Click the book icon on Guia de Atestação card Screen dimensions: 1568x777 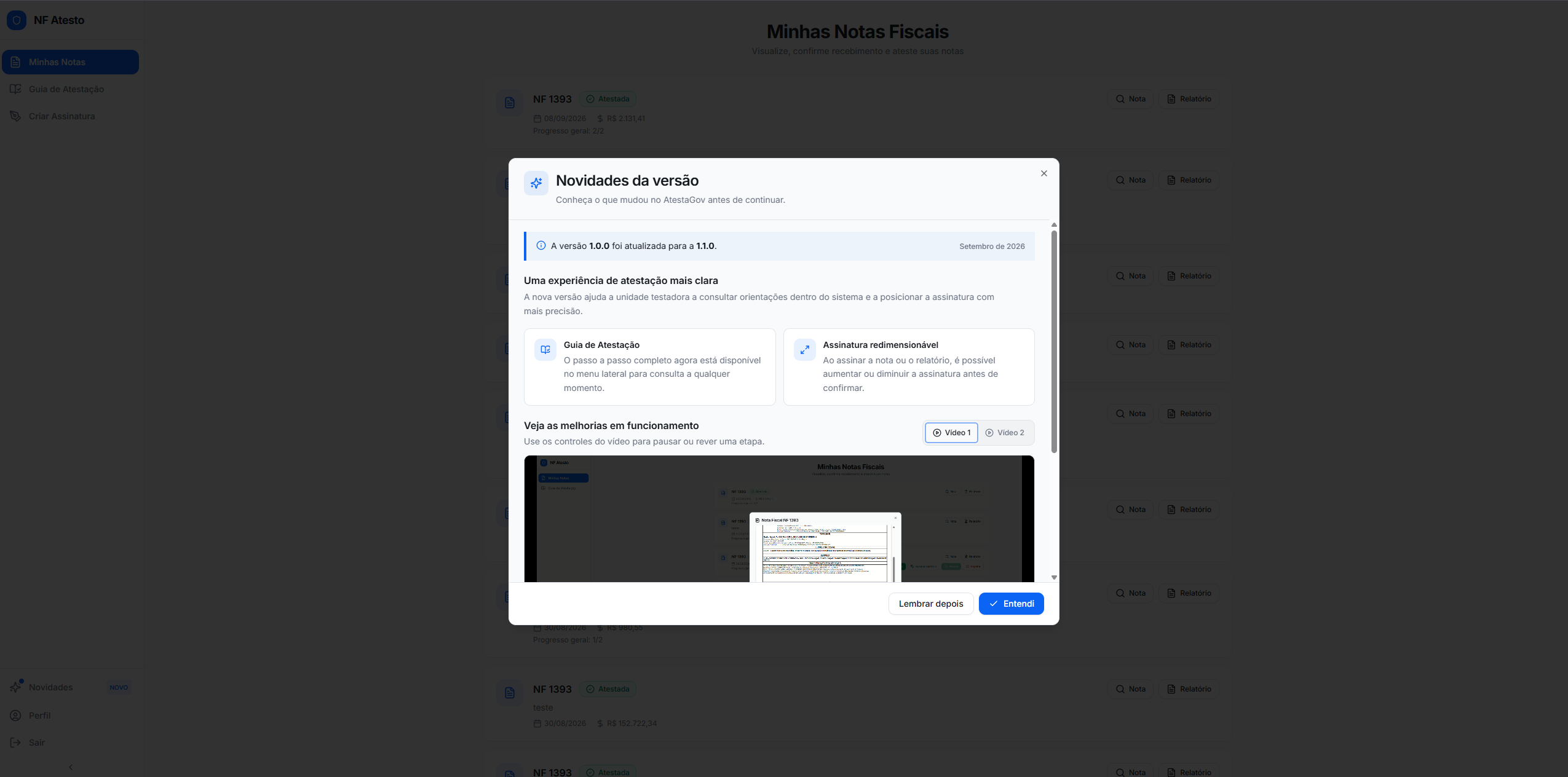pos(545,350)
